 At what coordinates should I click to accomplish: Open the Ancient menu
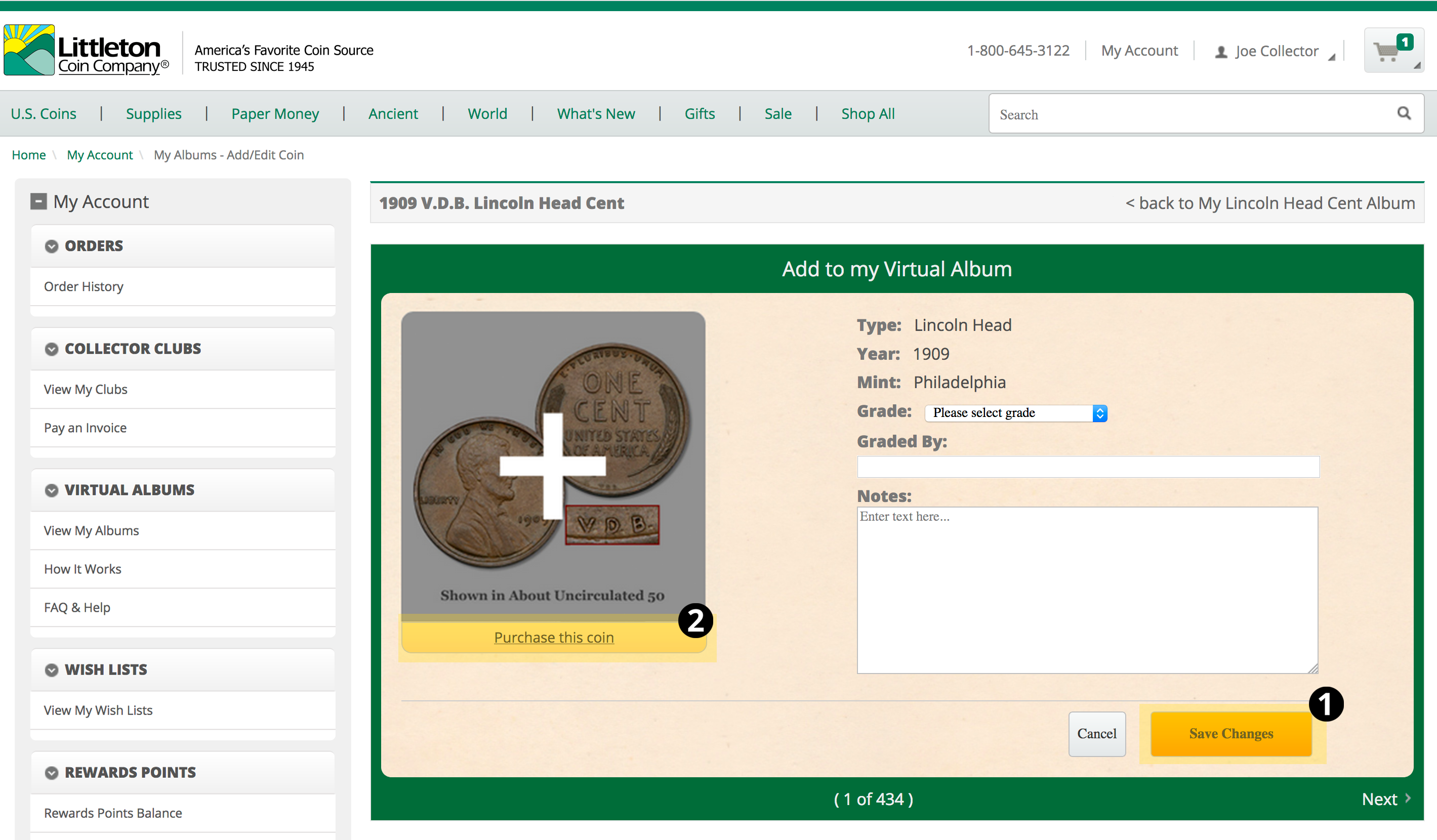[393, 113]
